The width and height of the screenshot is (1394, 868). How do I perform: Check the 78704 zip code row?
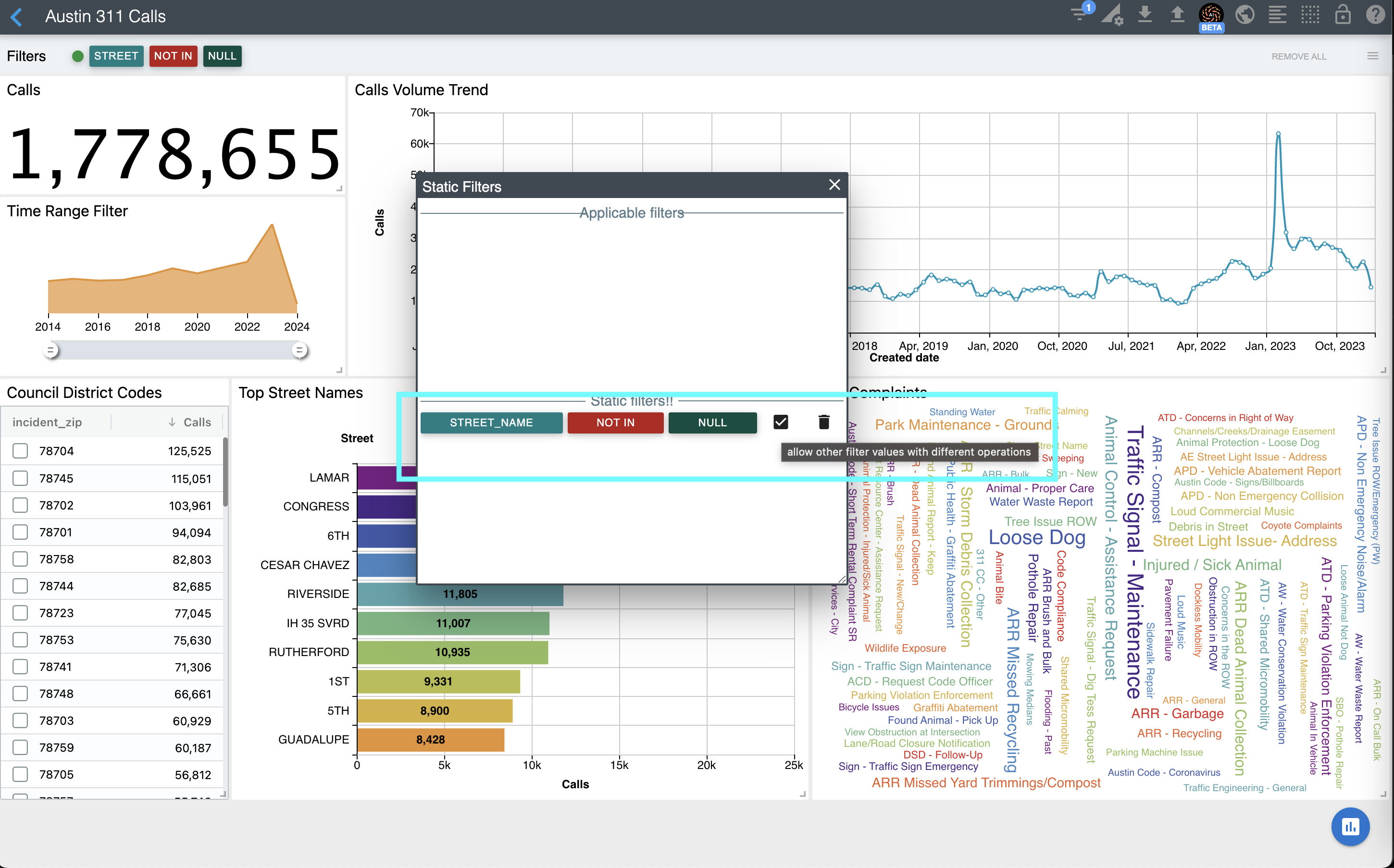click(x=21, y=451)
